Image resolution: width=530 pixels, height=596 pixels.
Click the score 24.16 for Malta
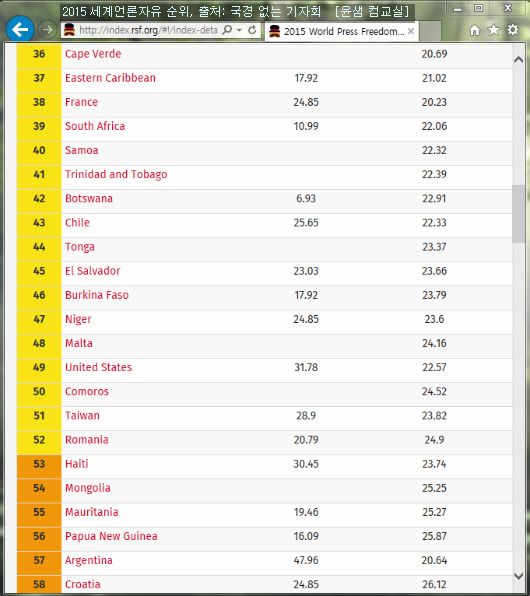(x=434, y=343)
